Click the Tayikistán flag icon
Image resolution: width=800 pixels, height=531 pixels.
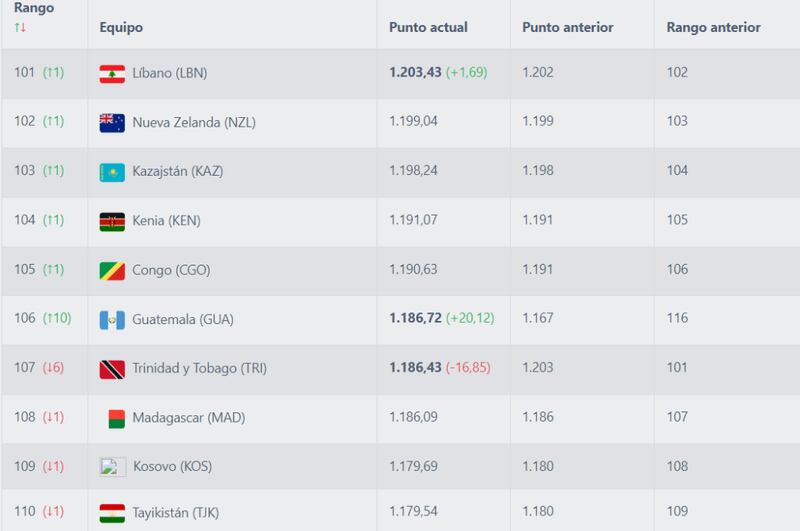(112, 513)
